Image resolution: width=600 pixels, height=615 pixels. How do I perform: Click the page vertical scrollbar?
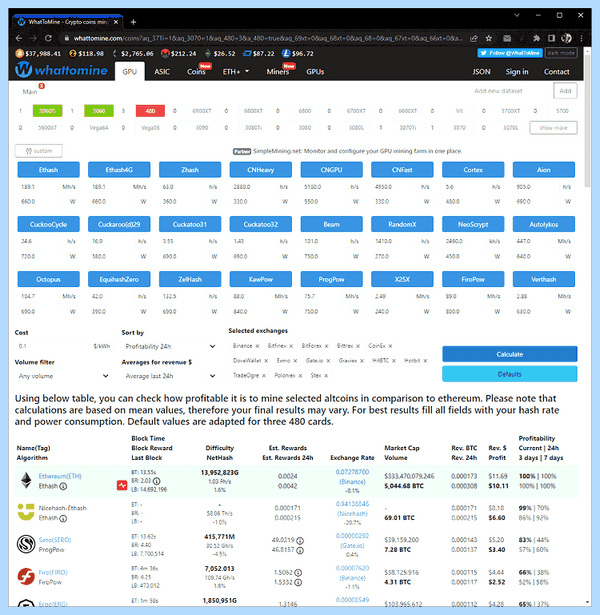tap(587, 122)
